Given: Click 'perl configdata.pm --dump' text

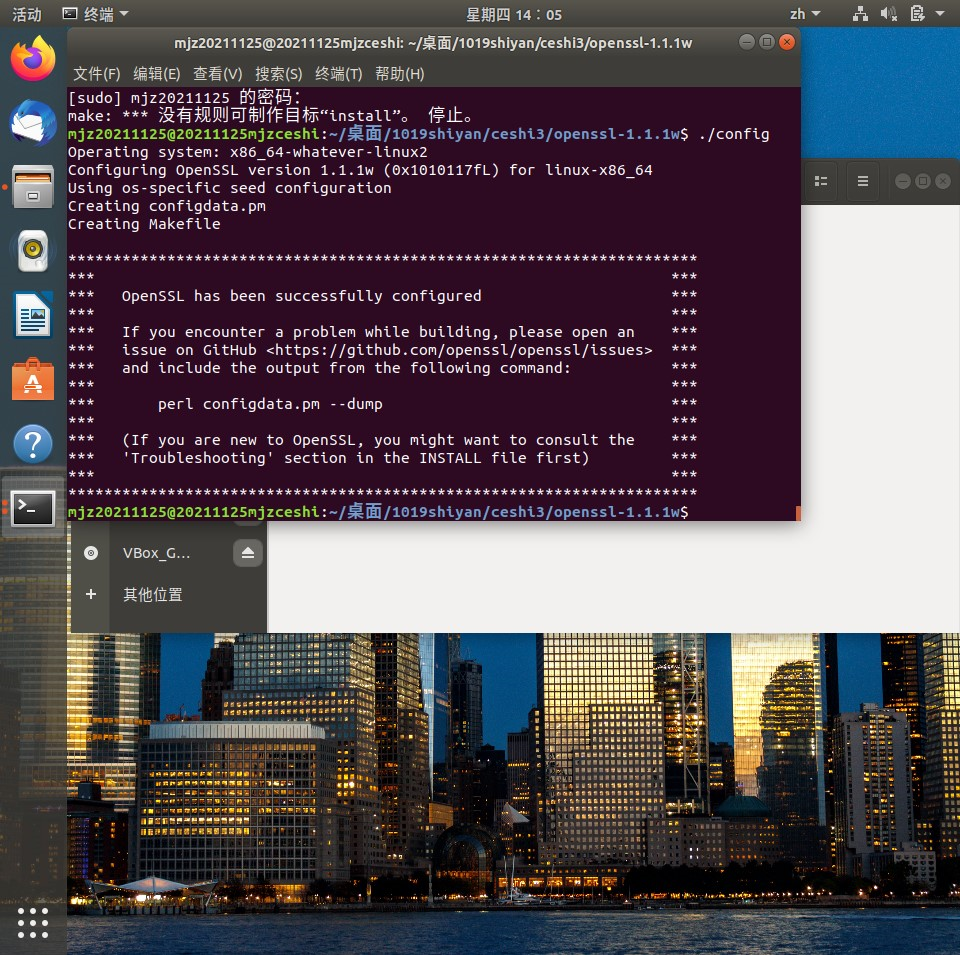Looking at the screenshot, I should click(x=270, y=404).
